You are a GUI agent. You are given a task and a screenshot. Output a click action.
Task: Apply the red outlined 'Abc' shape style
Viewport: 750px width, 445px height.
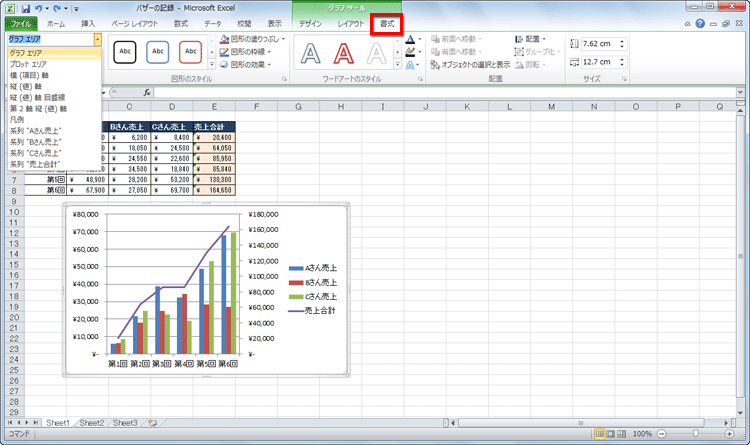(x=190, y=51)
